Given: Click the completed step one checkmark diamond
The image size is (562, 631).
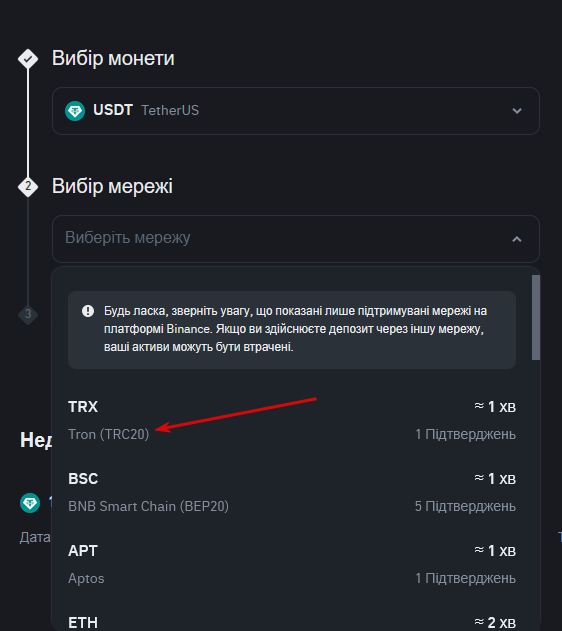Looking at the screenshot, I should 28,59.
